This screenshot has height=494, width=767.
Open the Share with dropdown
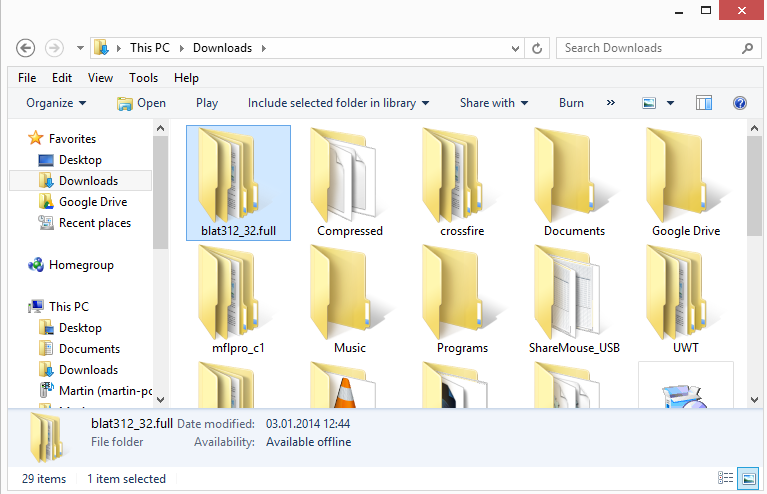click(494, 103)
